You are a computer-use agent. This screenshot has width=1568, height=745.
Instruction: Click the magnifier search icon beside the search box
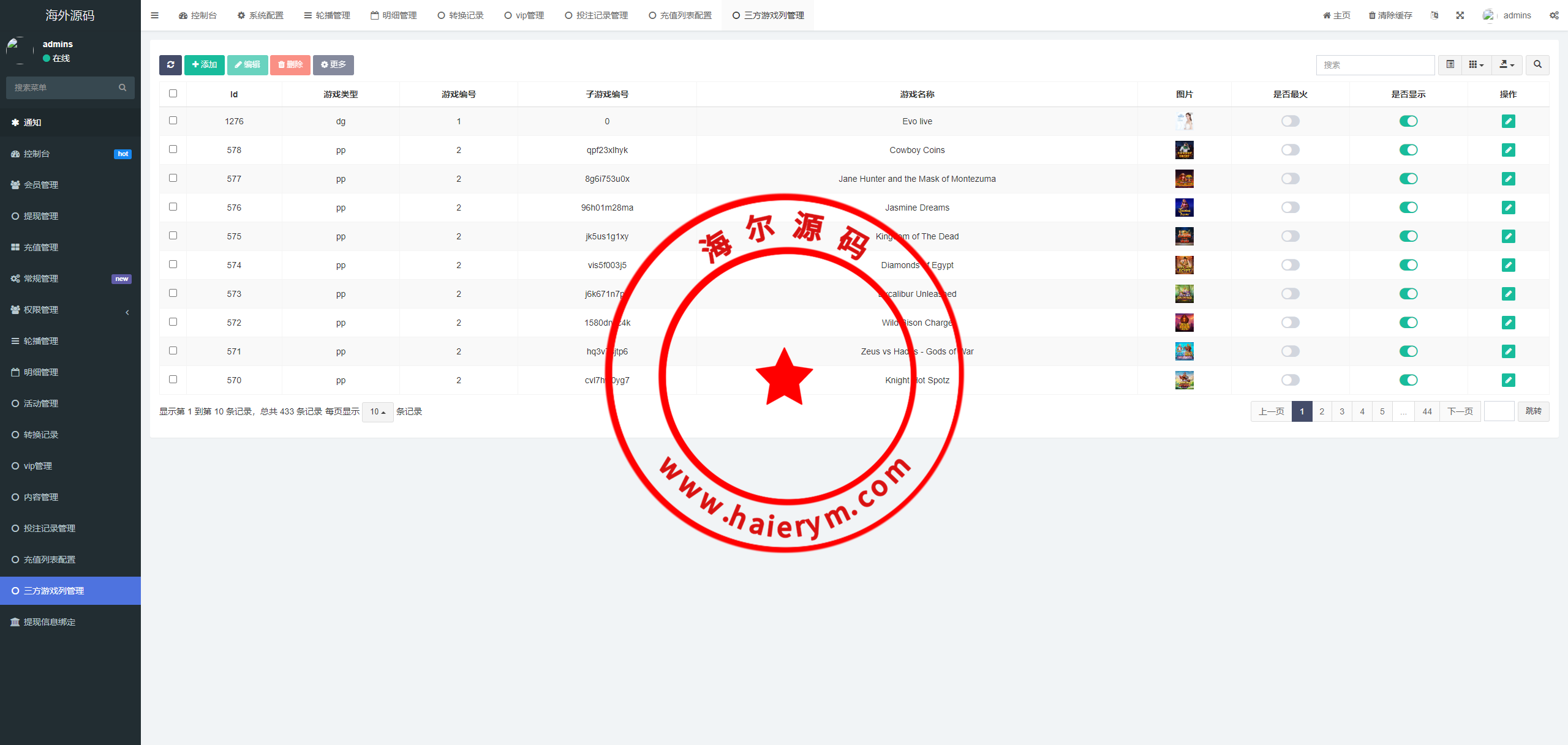(x=1537, y=65)
